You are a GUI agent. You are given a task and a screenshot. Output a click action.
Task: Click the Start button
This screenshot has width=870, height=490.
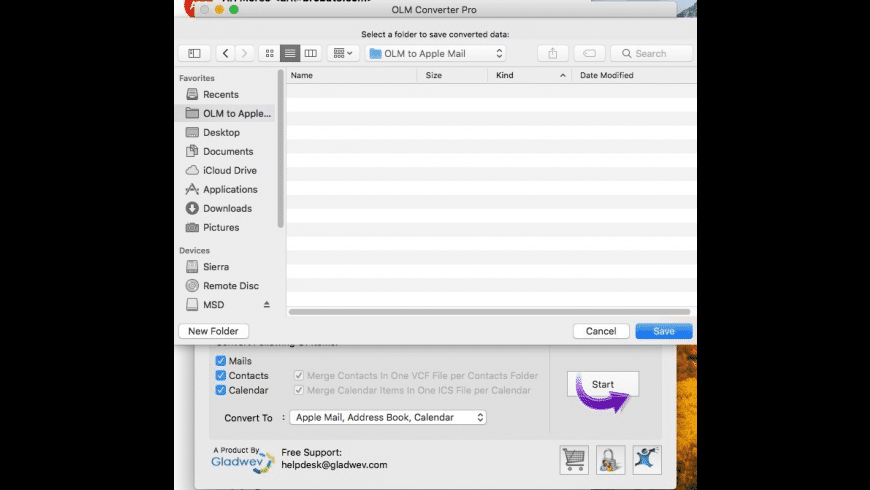pyautogui.click(x=603, y=384)
